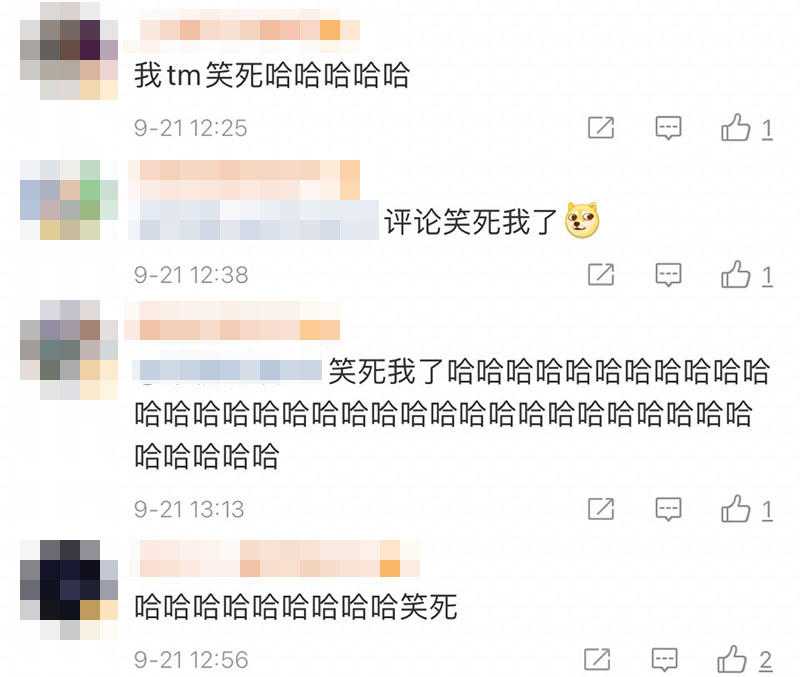The height and width of the screenshot is (677, 800).
Task: Repost the 12:56 comment
Action: click(x=597, y=659)
